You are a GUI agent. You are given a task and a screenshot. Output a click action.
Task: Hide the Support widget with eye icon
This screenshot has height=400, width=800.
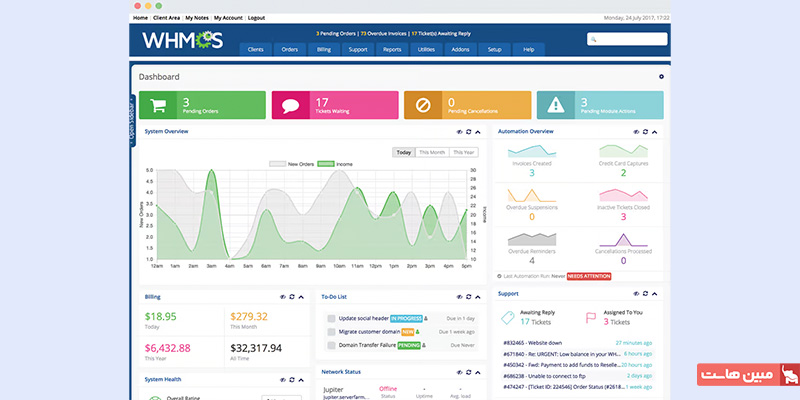pos(636,293)
